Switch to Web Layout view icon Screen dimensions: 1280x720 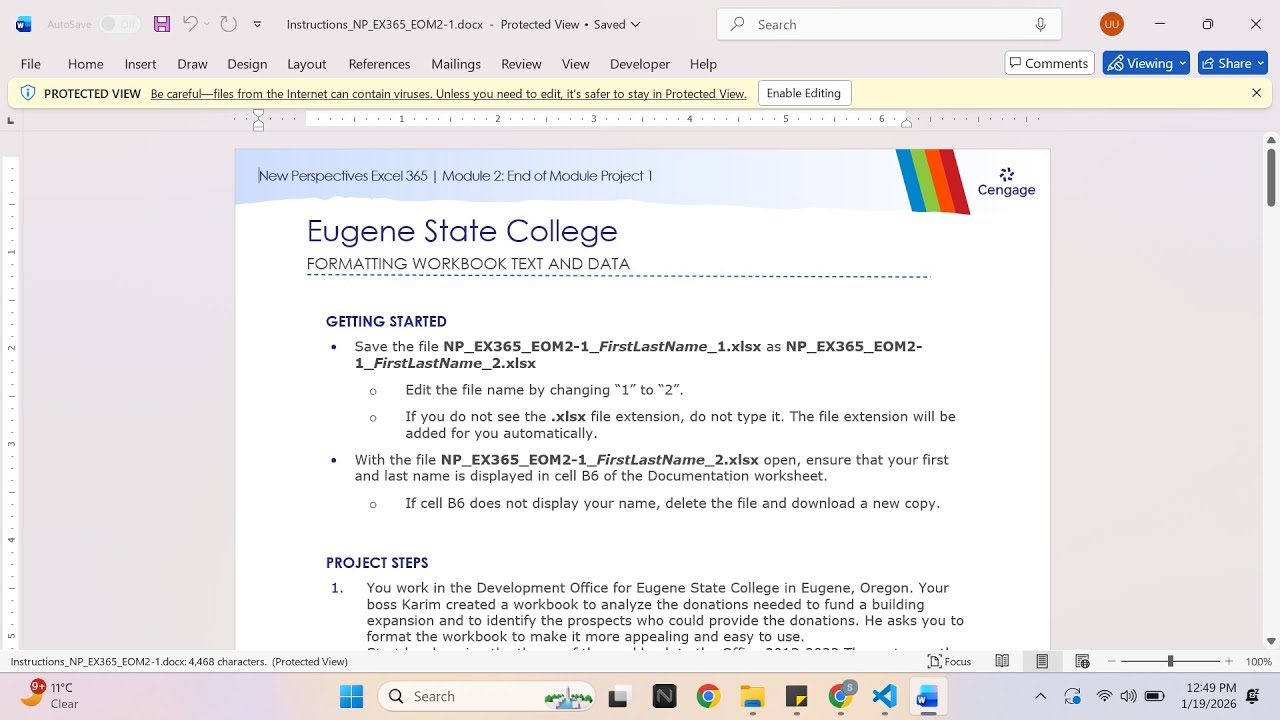1082,661
